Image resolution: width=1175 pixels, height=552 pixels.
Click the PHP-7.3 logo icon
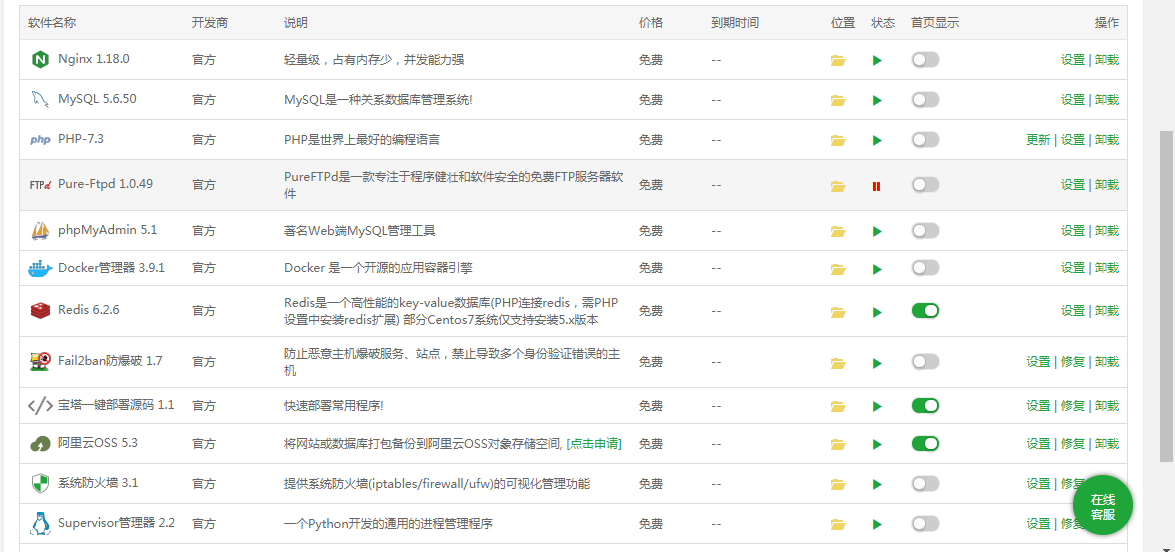click(x=40, y=140)
